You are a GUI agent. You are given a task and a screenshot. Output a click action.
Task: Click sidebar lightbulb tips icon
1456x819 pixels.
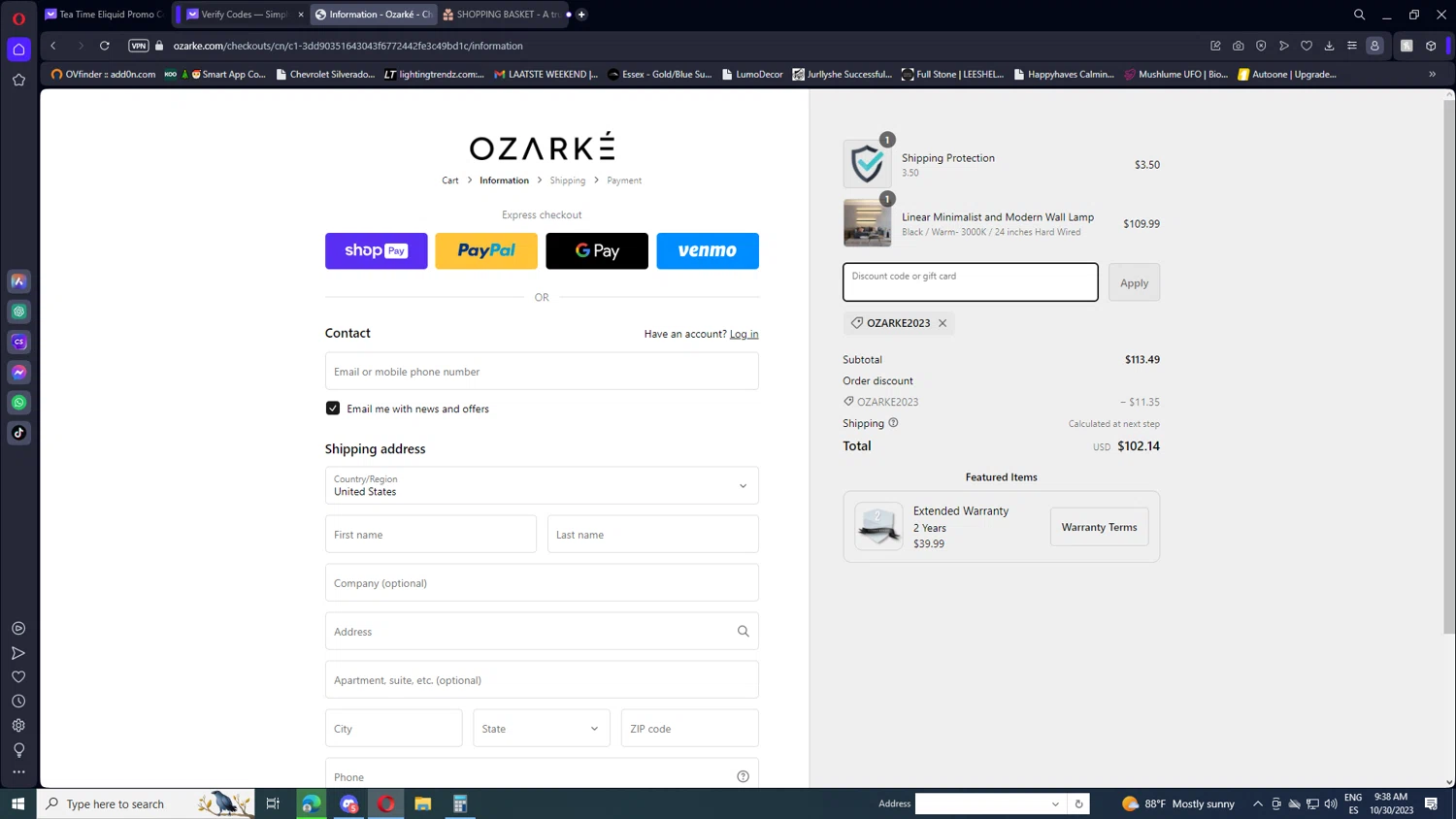pos(18,749)
